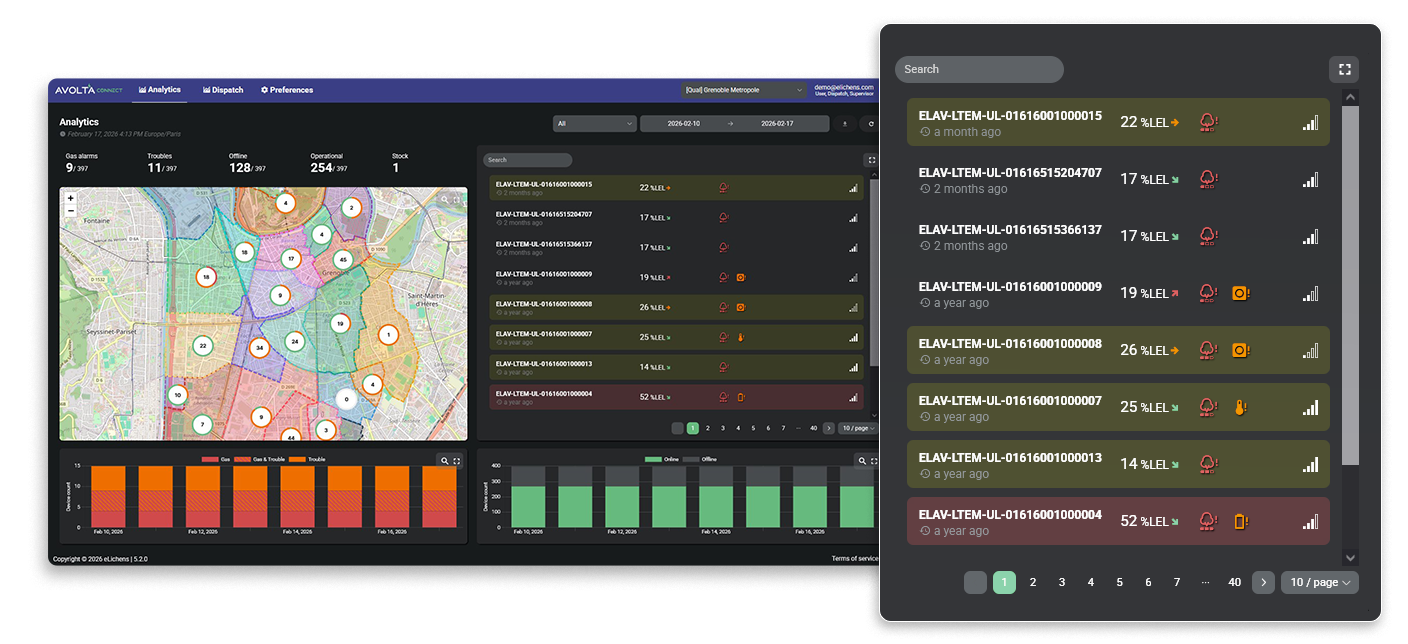Pick start date 2026-02-10 field
The height and width of the screenshot is (644, 1408).
[x=684, y=124]
